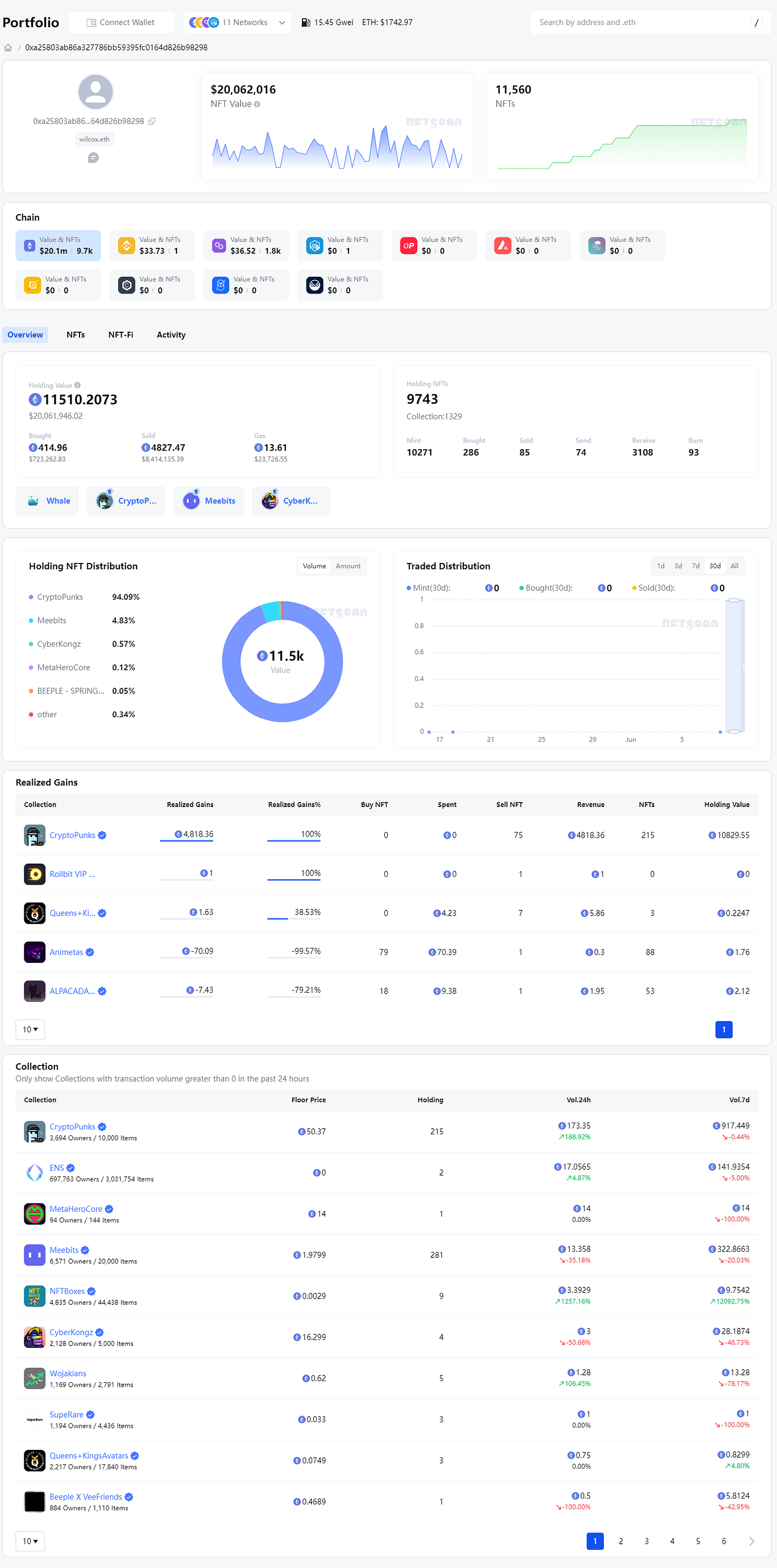777x1568 pixels.
Task: Click the home breadcrumb icon
Action: [x=8, y=48]
